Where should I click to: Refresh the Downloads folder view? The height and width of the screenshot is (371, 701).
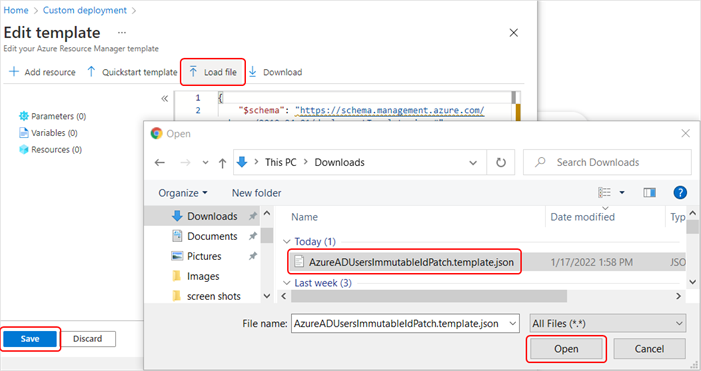tap(501, 162)
